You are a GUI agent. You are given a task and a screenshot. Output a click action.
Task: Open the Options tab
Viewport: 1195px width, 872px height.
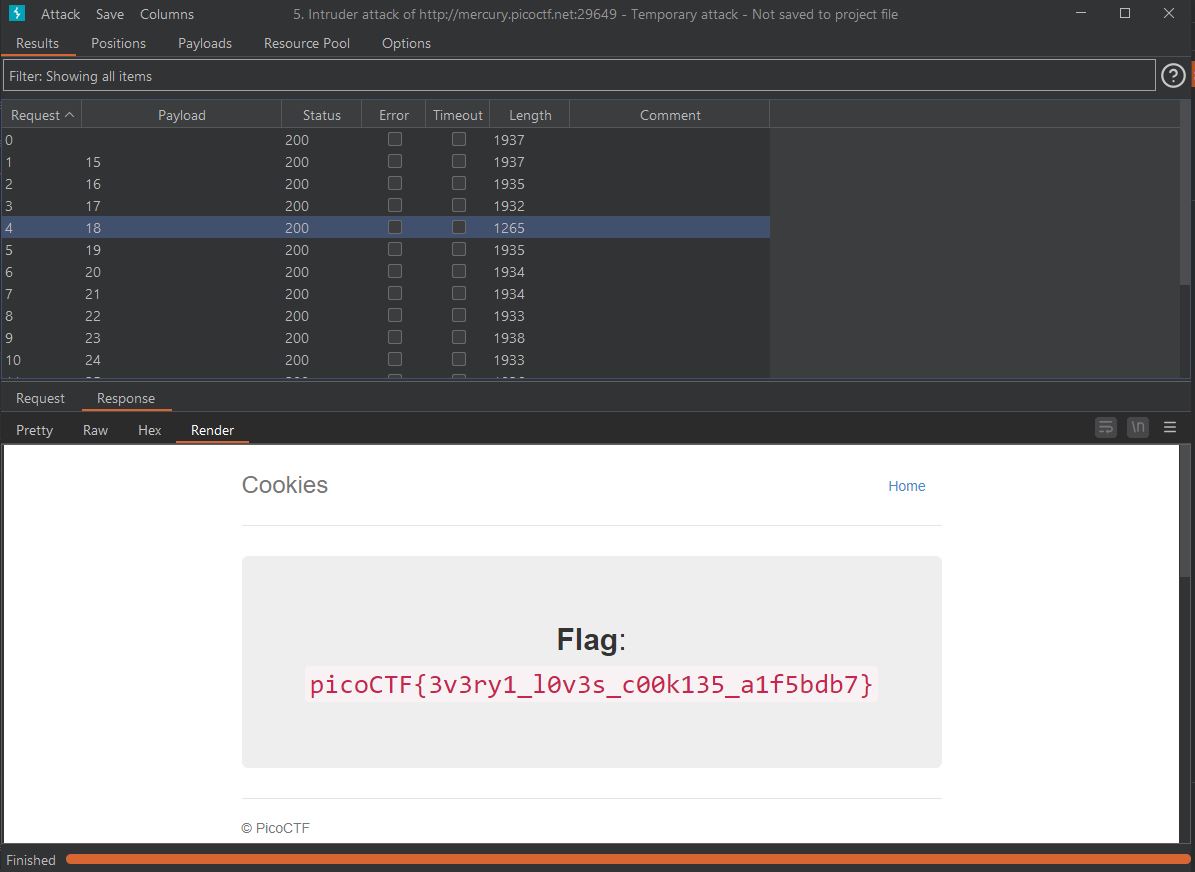(406, 43)
